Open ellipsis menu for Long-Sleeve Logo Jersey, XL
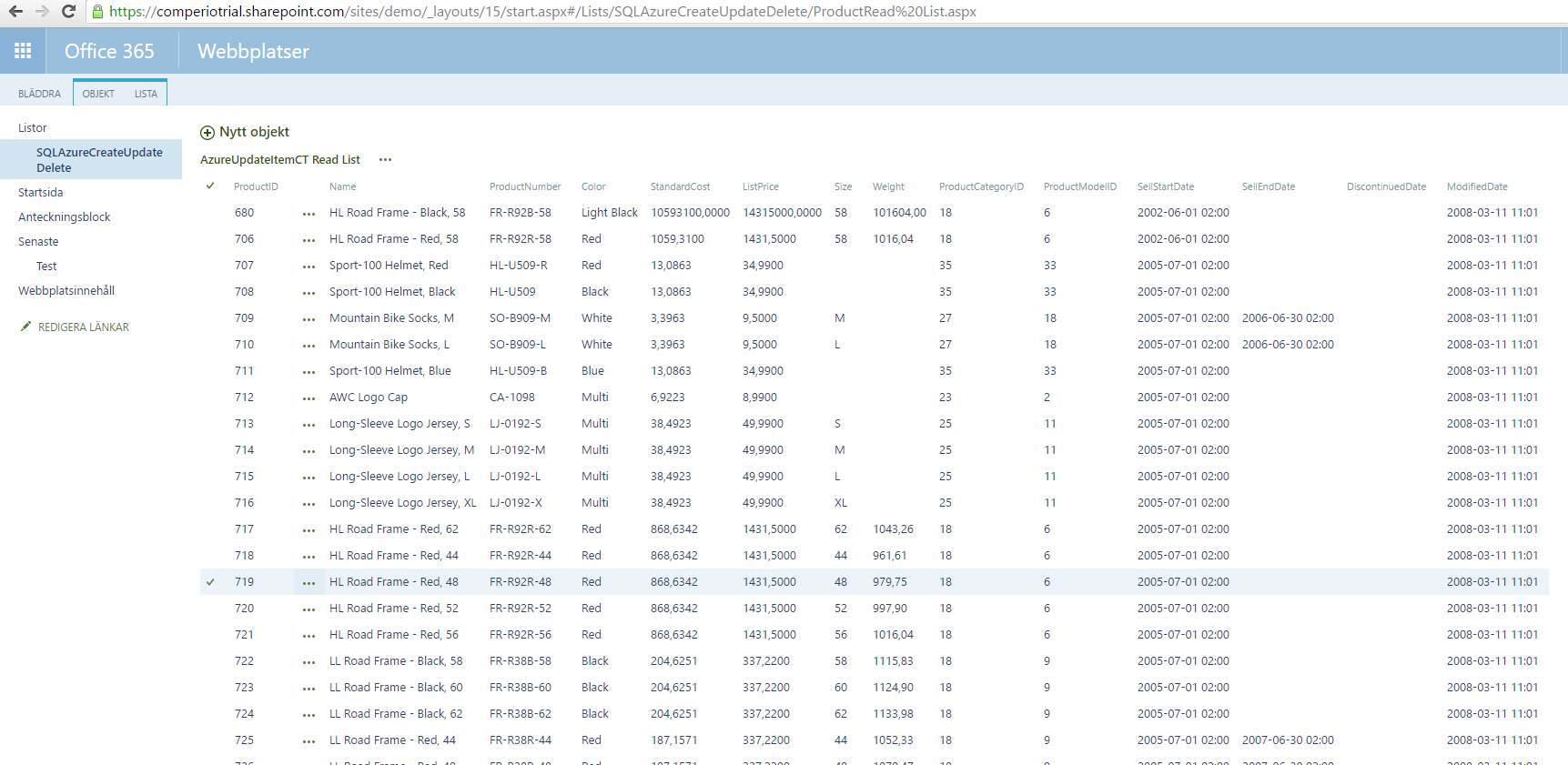Image resolution: width=1568 pixels, height=765 pixels. (x=309, y=504)
